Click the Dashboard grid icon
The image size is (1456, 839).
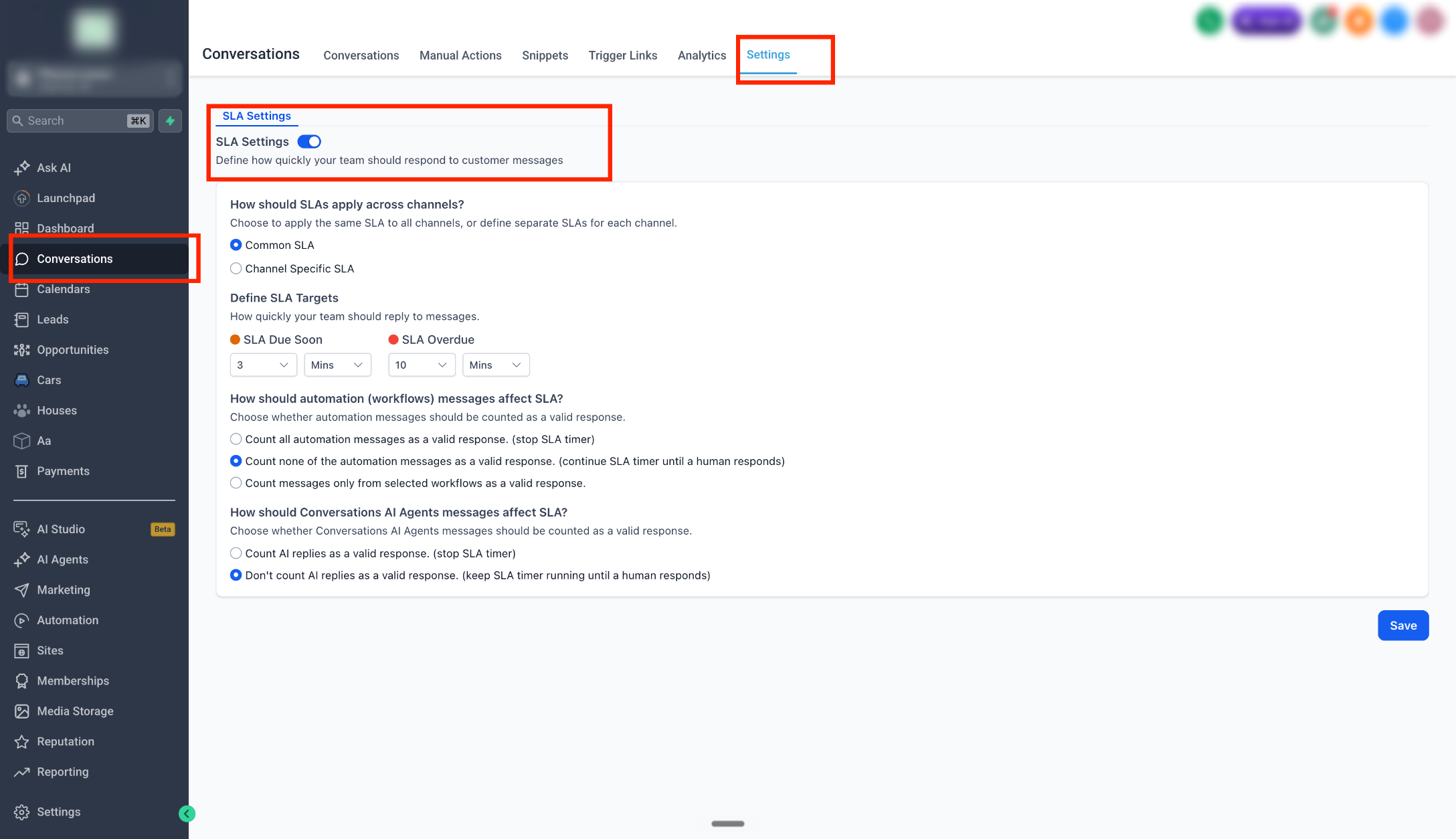21,228
